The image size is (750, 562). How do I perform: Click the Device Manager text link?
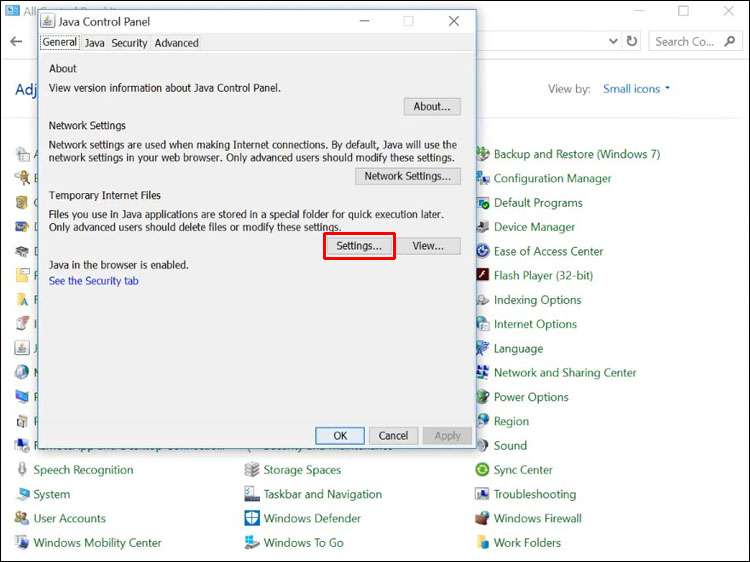coord(534,227)
